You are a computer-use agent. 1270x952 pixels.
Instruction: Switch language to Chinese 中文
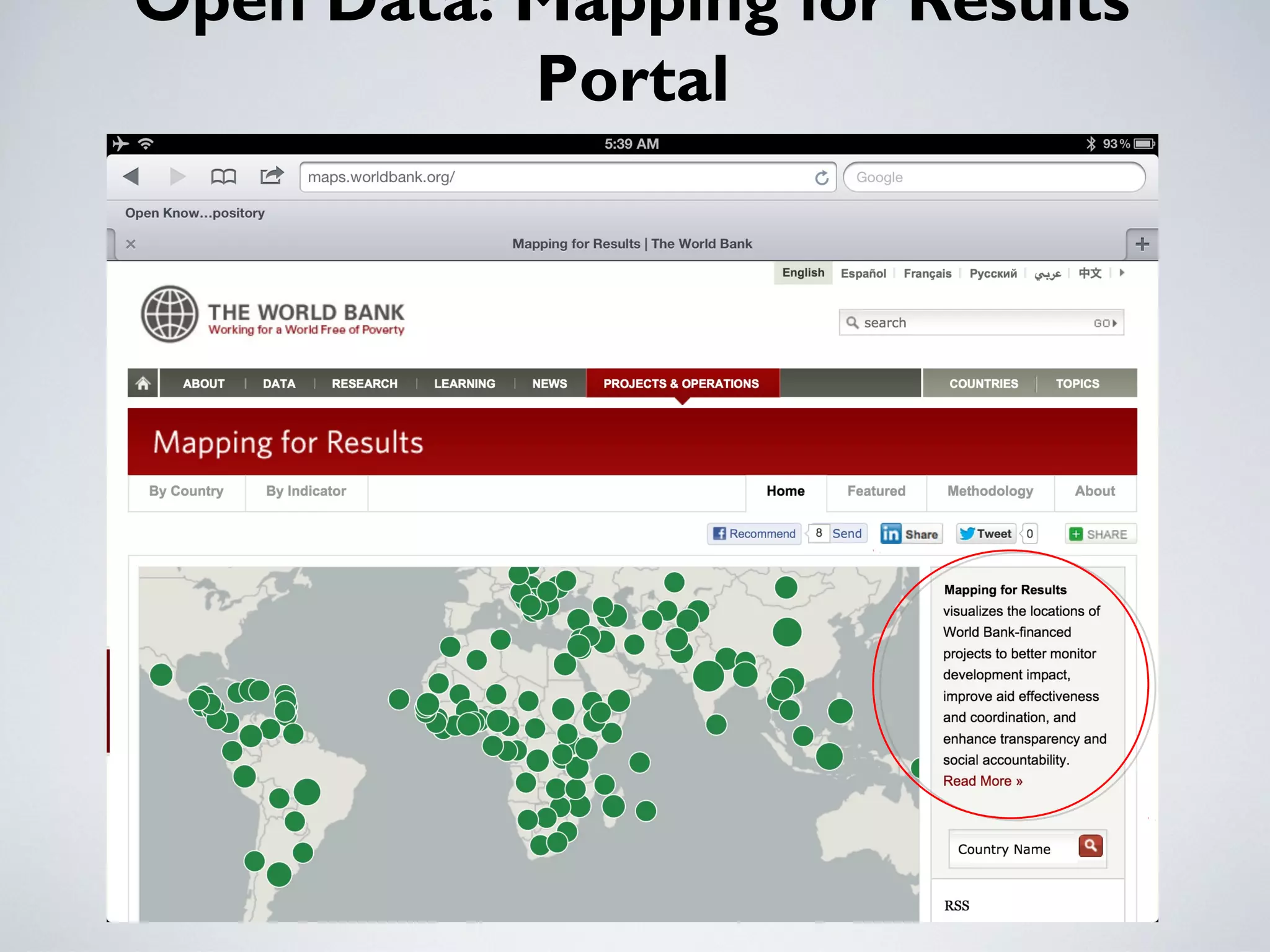point(1090,273)
